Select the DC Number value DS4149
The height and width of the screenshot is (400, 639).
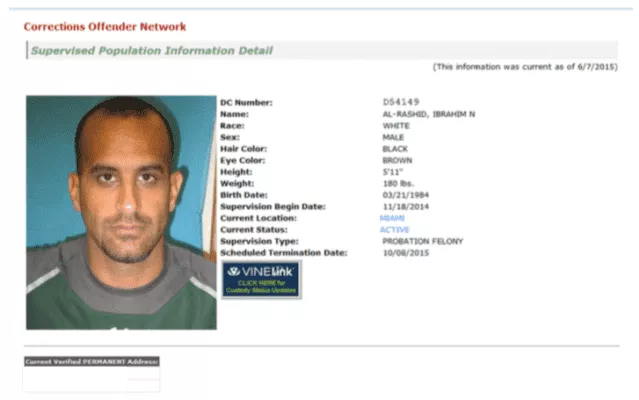pyautogui.click(x=401, y=102)
